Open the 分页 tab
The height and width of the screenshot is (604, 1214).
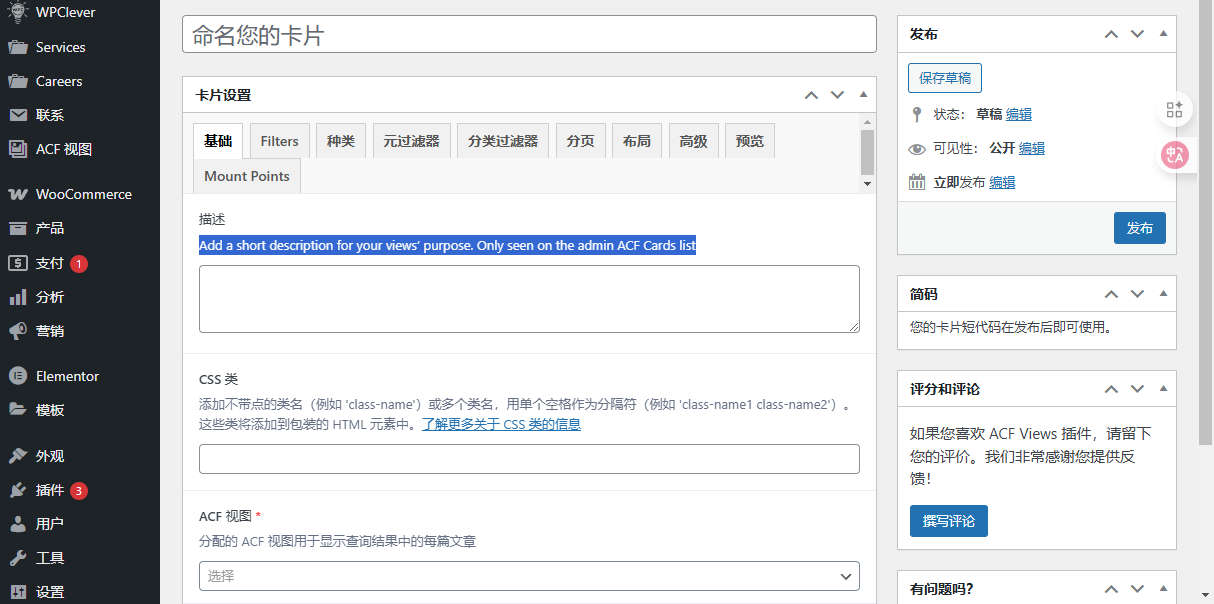click(x=580, y=141)
